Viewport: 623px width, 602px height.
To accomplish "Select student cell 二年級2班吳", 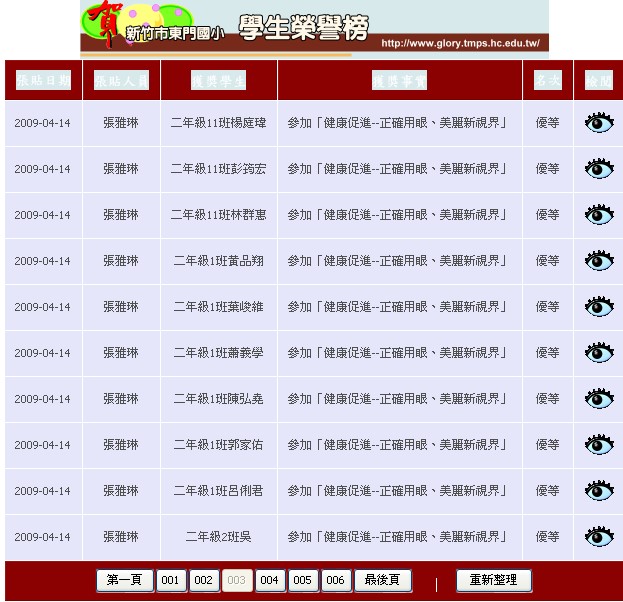I will [218, 537].
